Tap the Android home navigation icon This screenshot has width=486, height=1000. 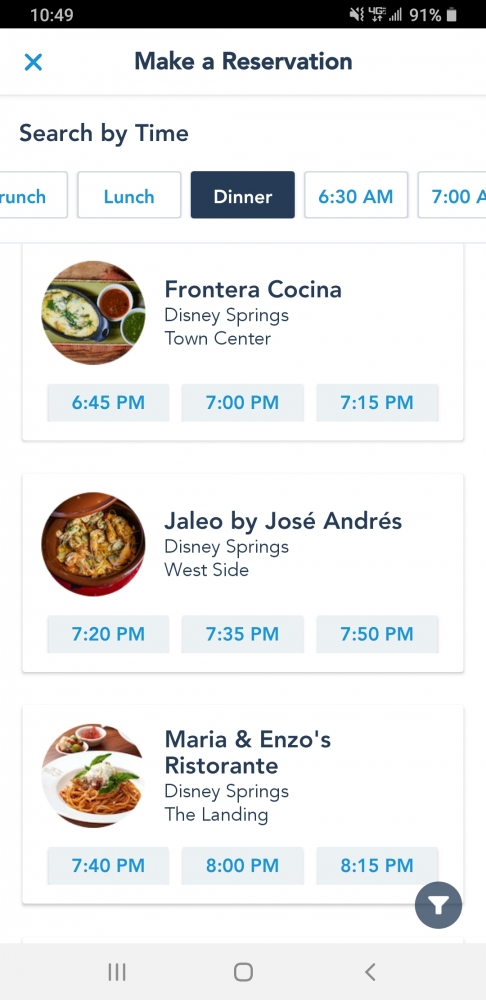coord(243,972)
